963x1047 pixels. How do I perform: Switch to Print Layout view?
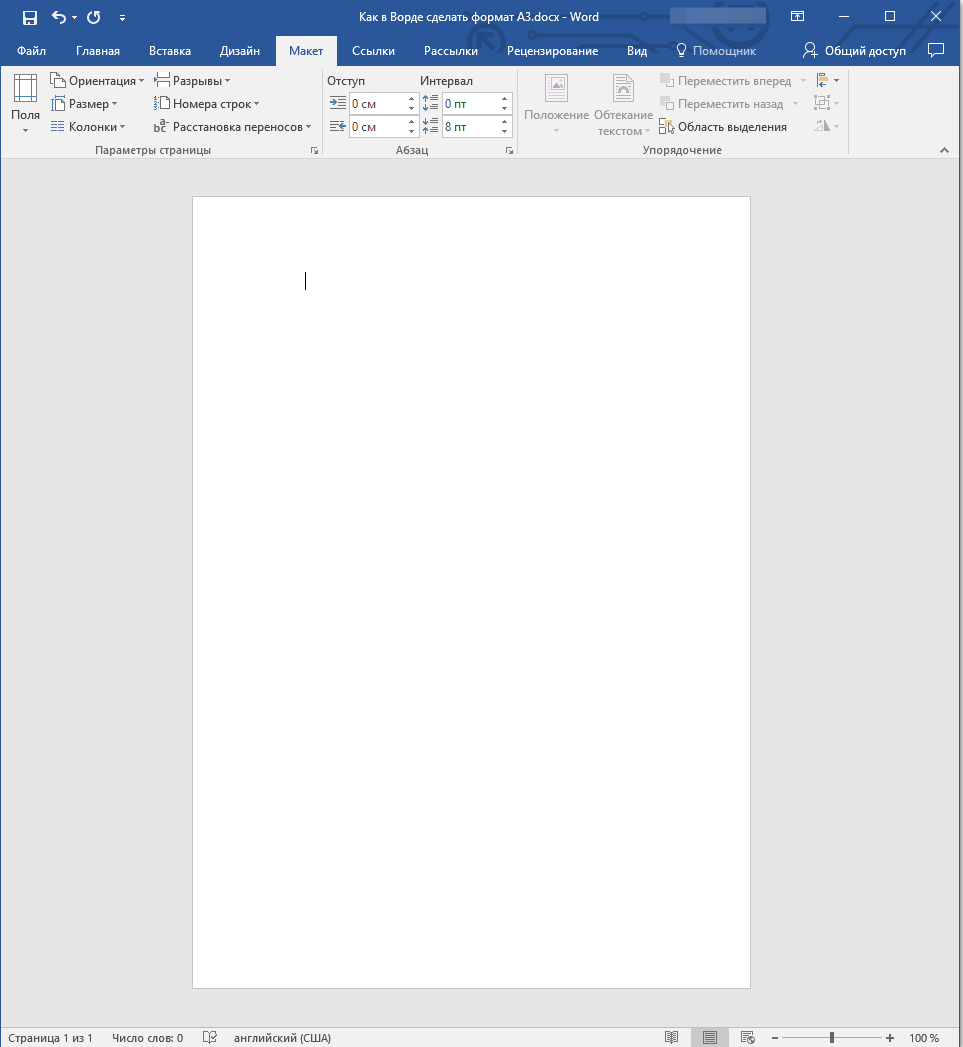click(710, 1038)
